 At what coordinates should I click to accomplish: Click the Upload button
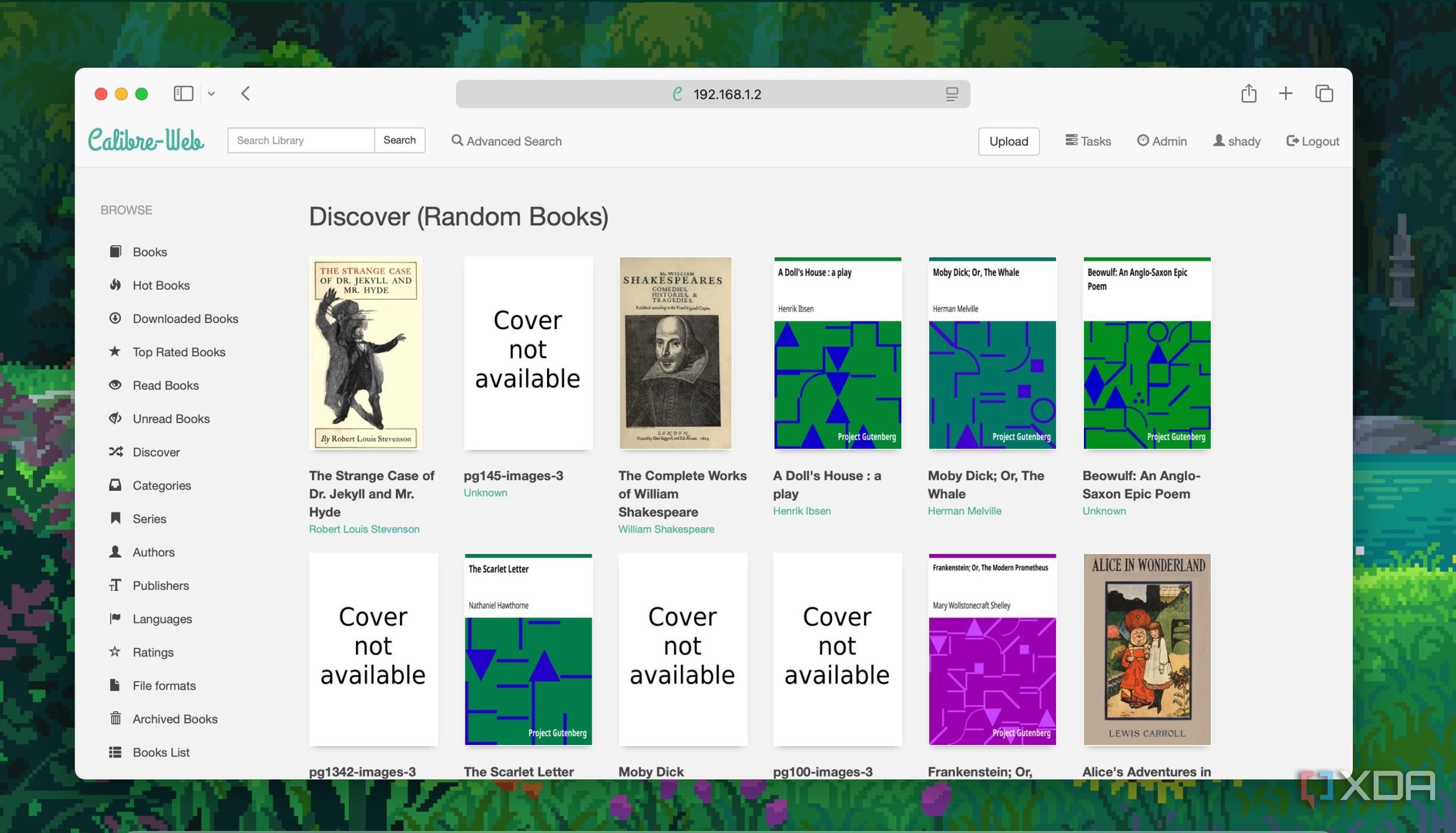pos(1008,141)
